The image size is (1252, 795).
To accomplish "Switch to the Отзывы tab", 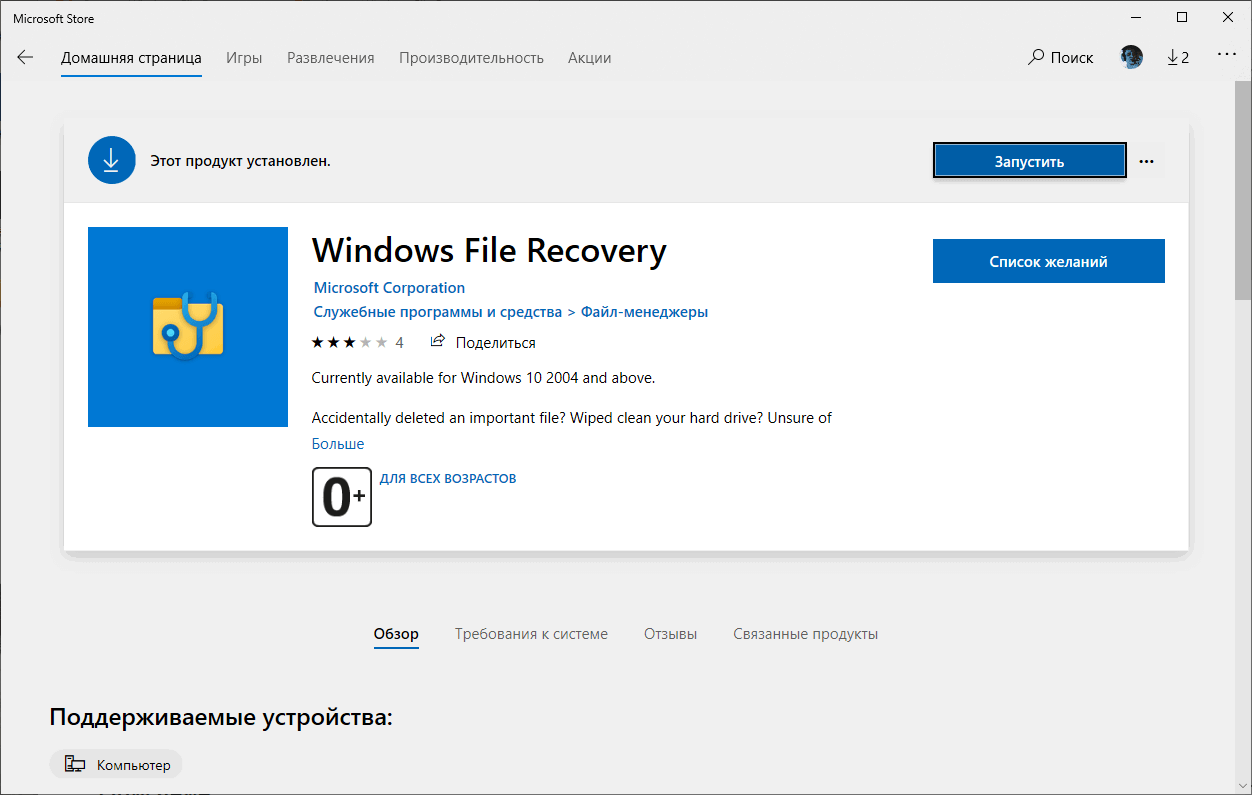I will coord(669,633).
